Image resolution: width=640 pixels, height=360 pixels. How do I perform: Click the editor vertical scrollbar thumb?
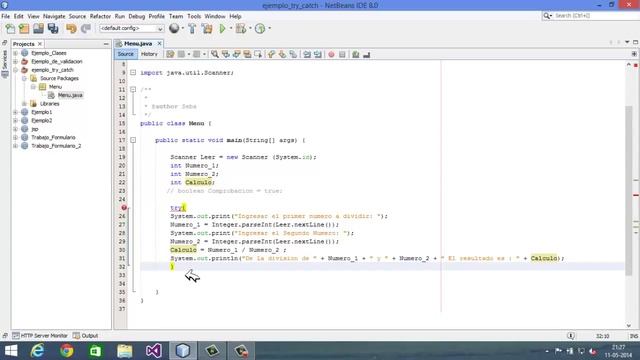coord(629,190)
